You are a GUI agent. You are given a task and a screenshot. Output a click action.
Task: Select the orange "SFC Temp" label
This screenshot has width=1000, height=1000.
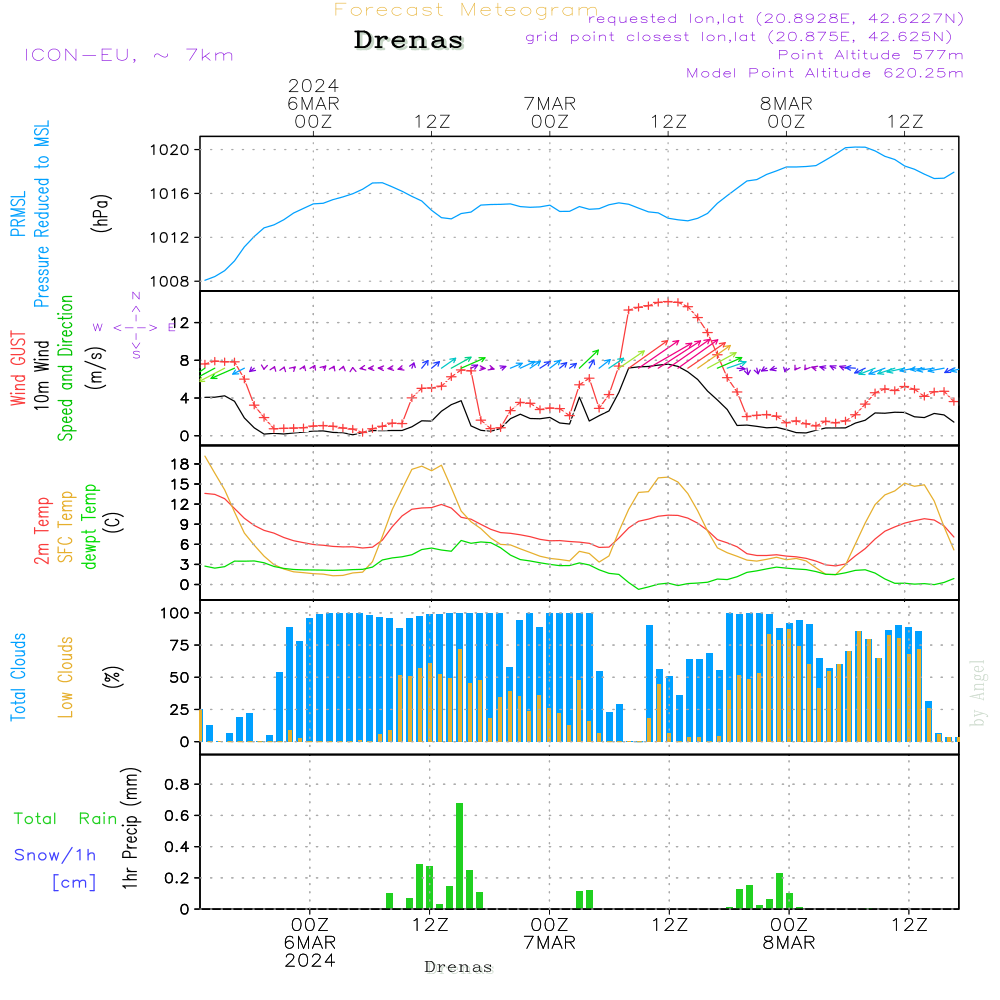[66, 527]
